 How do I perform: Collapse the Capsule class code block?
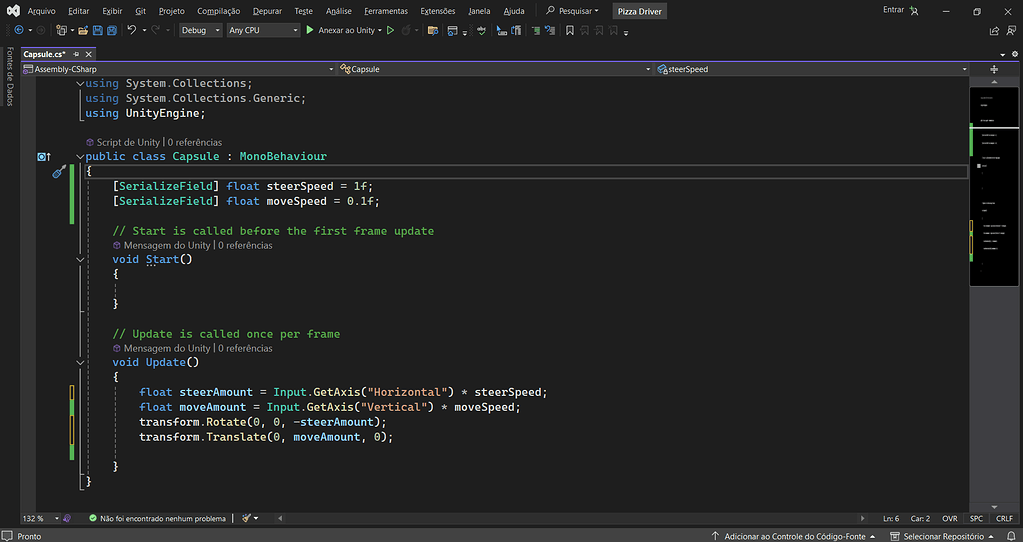coord(80,157)
